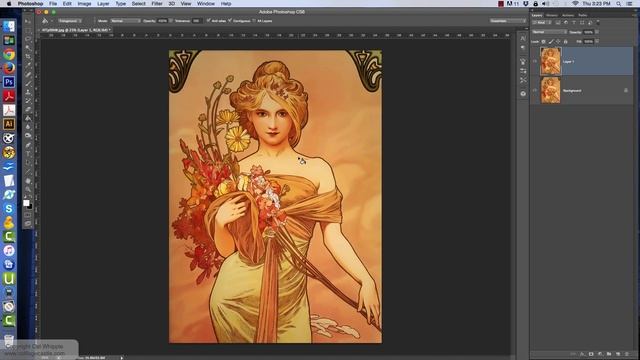The image size is (640, 360).
Task: Select the Spot Healing Brush tool
Action: (28, 75)
